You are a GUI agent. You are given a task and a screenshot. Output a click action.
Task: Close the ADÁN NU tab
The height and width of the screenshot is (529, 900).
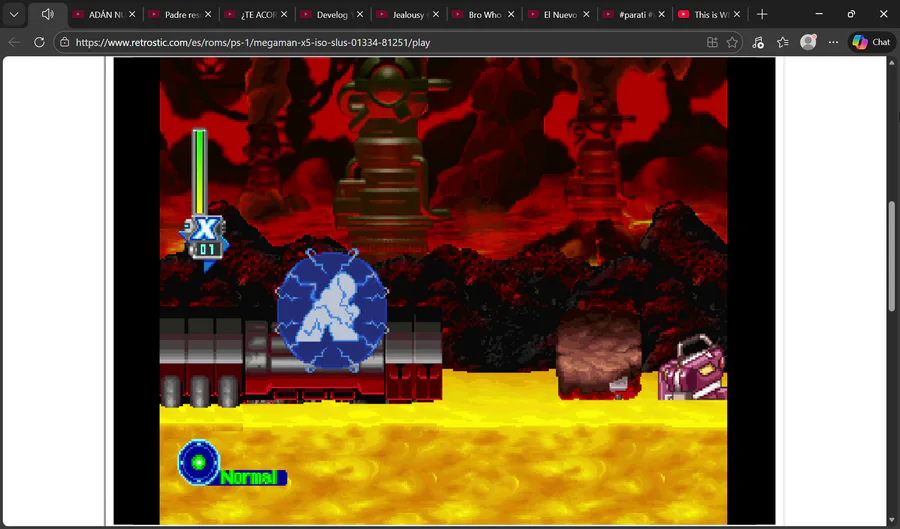132,14
